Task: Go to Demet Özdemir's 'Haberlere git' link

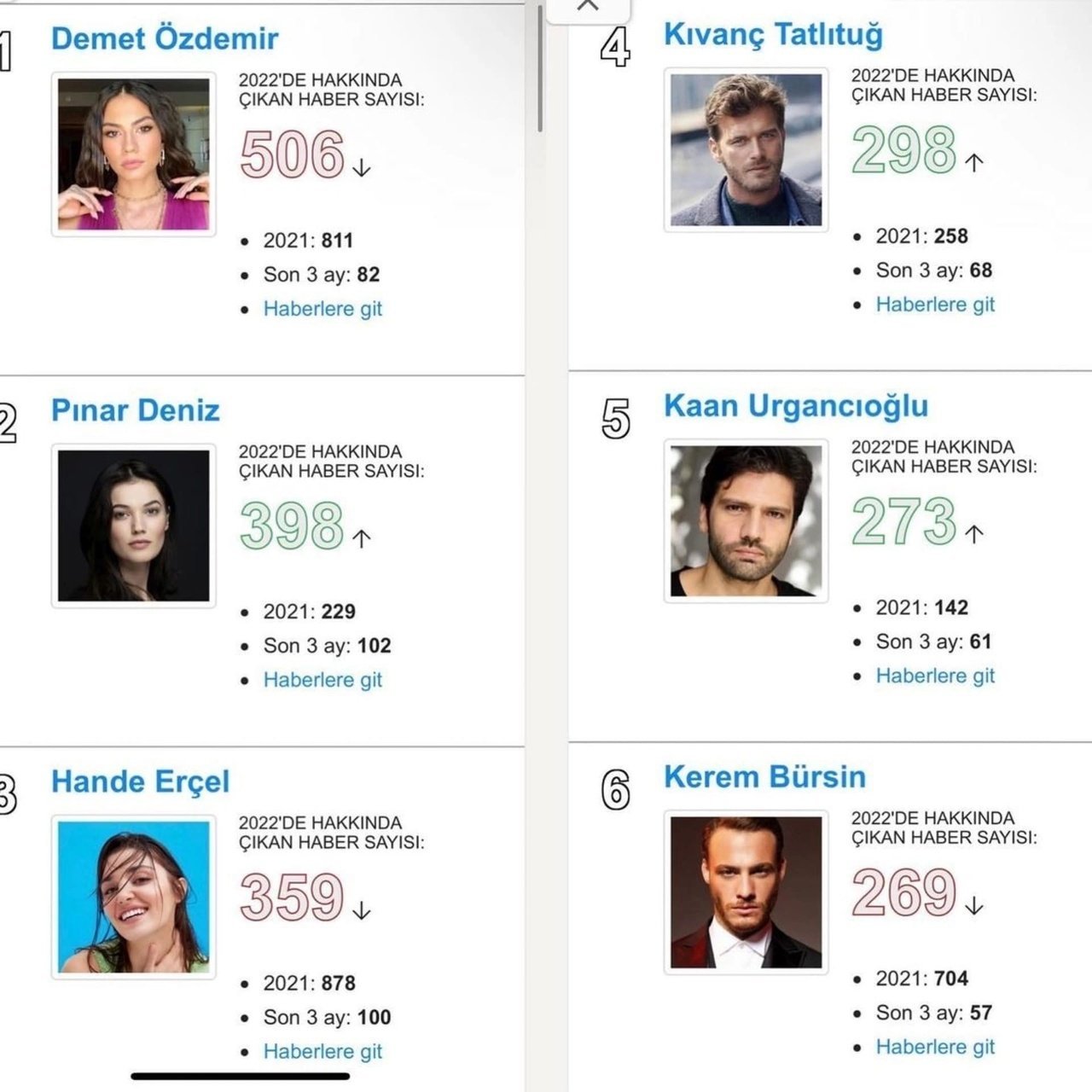Action: coord(322,309)
